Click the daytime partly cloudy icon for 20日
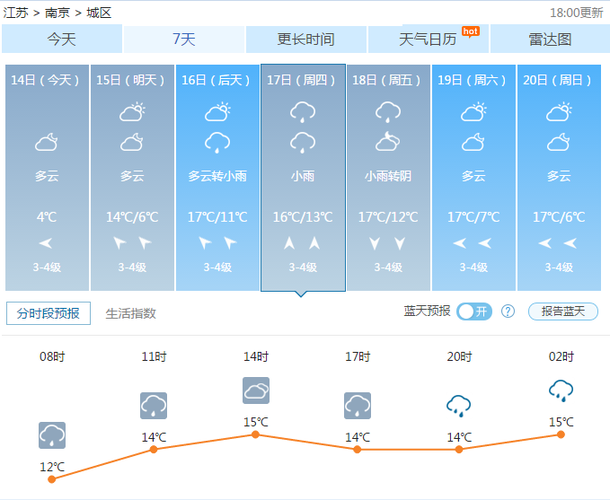610x500 pixels. click(559, 112)
